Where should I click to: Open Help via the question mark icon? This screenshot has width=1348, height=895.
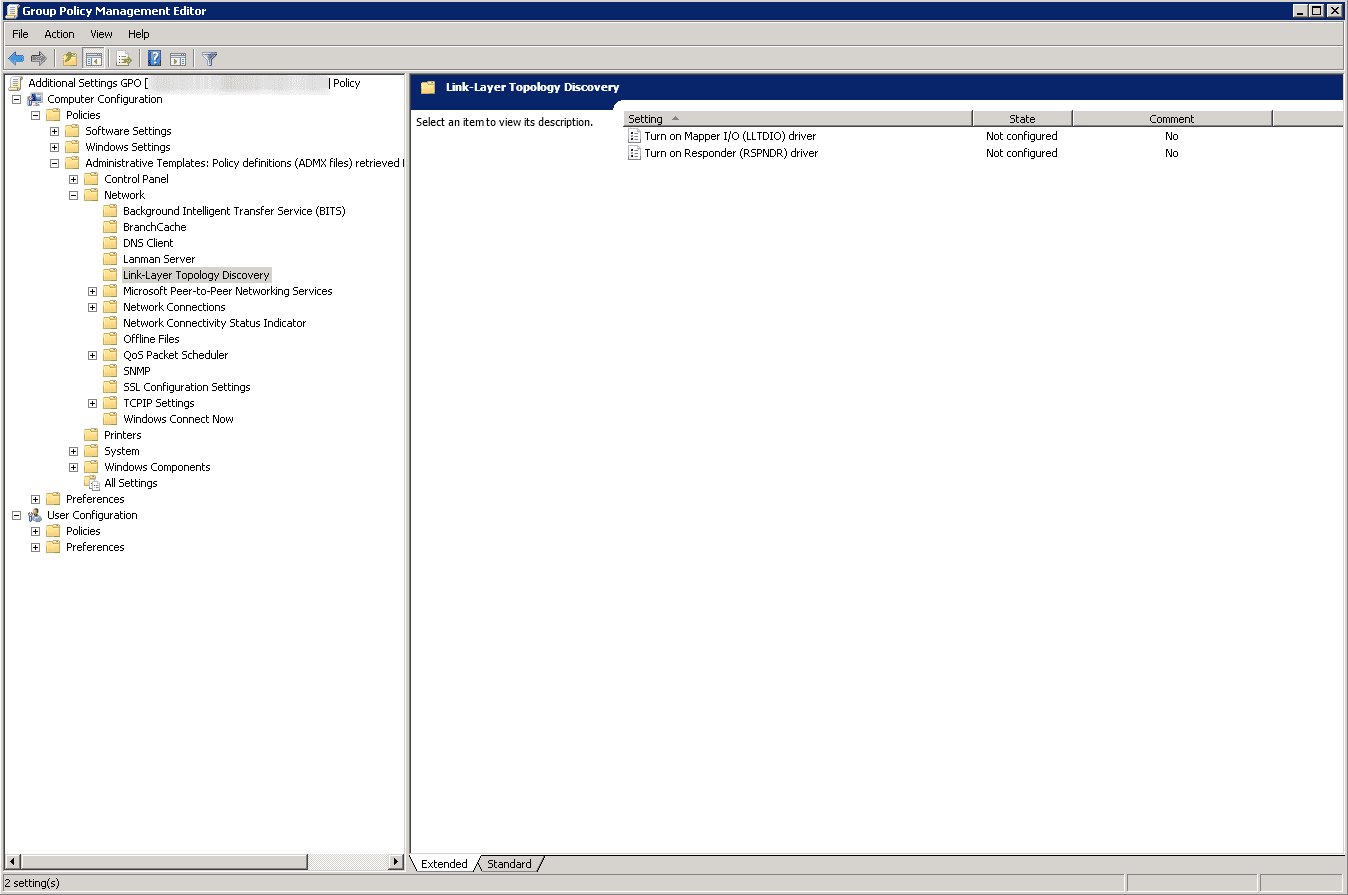click(x=155, y=59)
